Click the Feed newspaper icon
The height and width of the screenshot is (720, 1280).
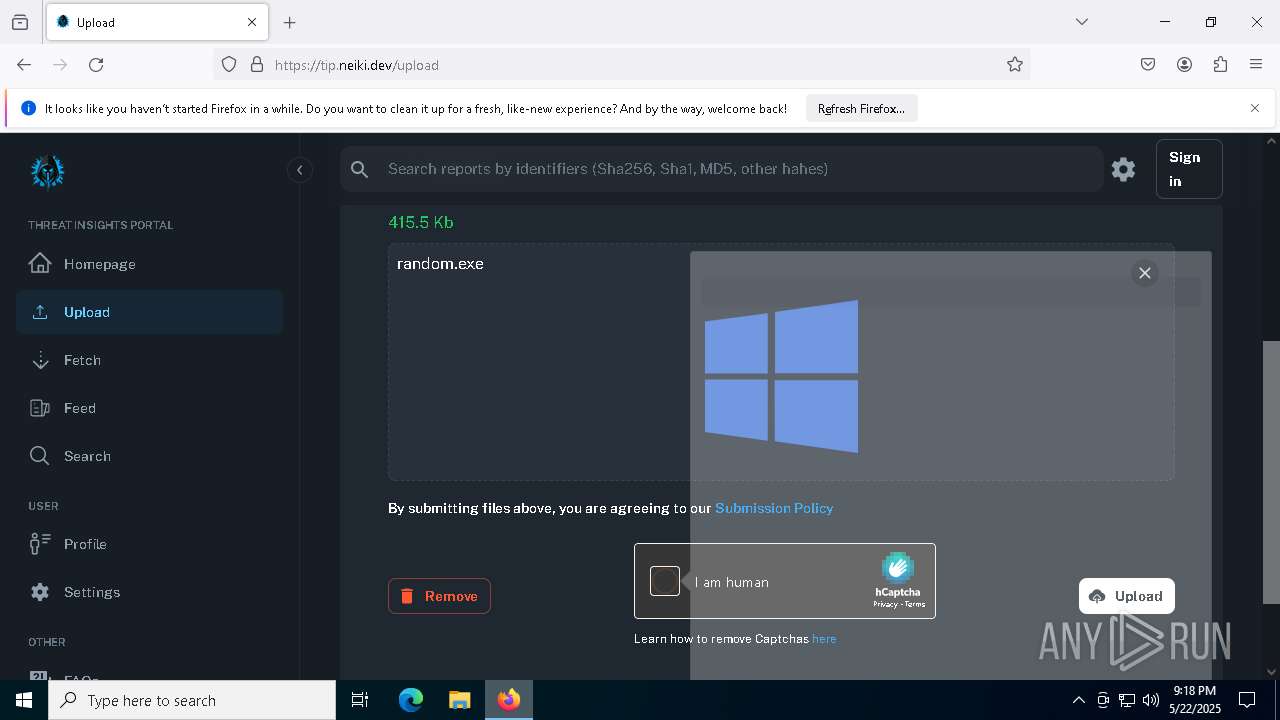pos(40,408)
